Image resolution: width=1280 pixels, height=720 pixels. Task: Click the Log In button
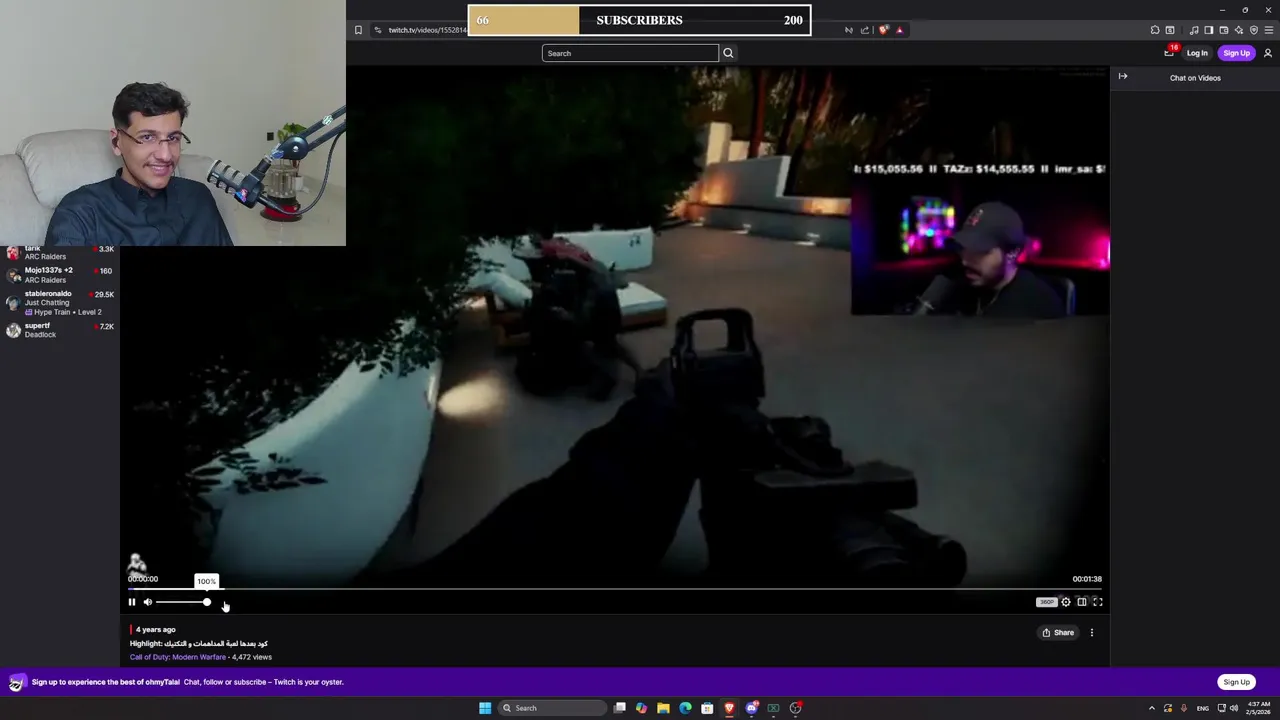point(1197,53)
